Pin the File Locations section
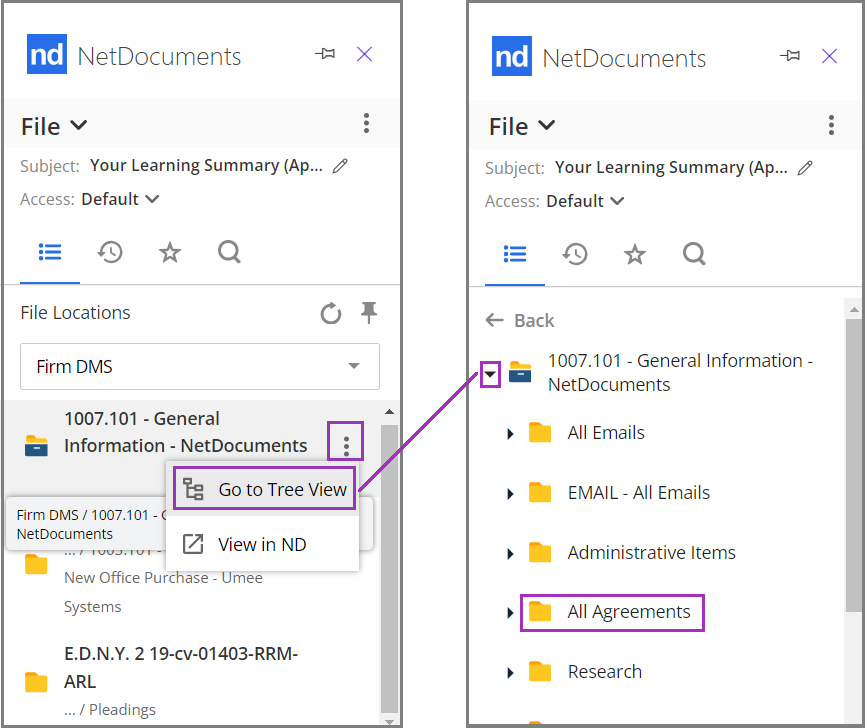This screenshot has width=865, height=728. tap(369, 313)
